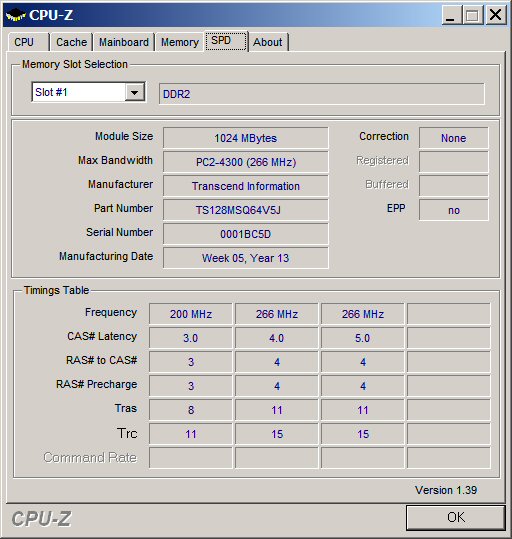Click the Week 05, Year 13 date value
Image resolution: width=512 pixels, height=539 pixels.
coord(246,258)
